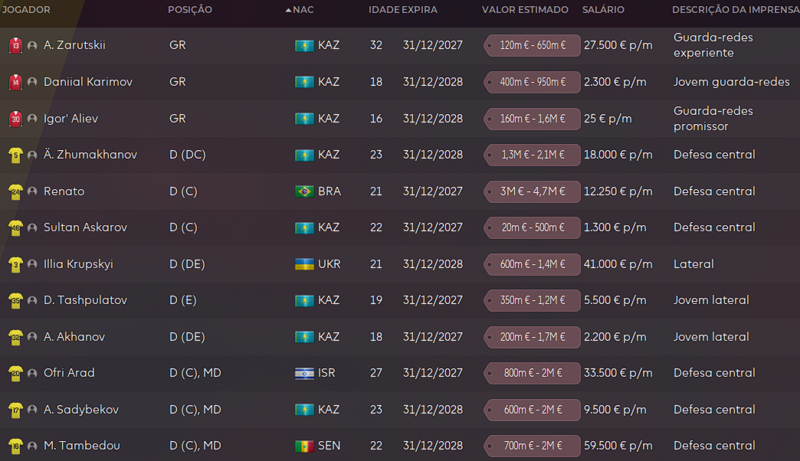Click the 3M € - 4,7M € value badge
The height and width of the screenshot is (461, 800).
pos(532,192)
